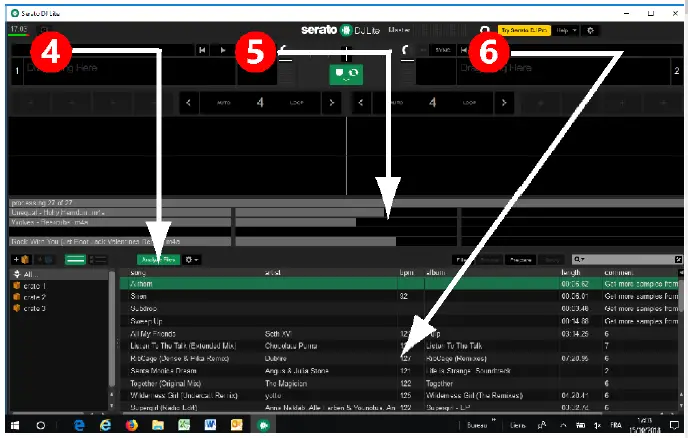Sort library by bpm column header
This screenshot has width=688, height=438.
point(406,273)
